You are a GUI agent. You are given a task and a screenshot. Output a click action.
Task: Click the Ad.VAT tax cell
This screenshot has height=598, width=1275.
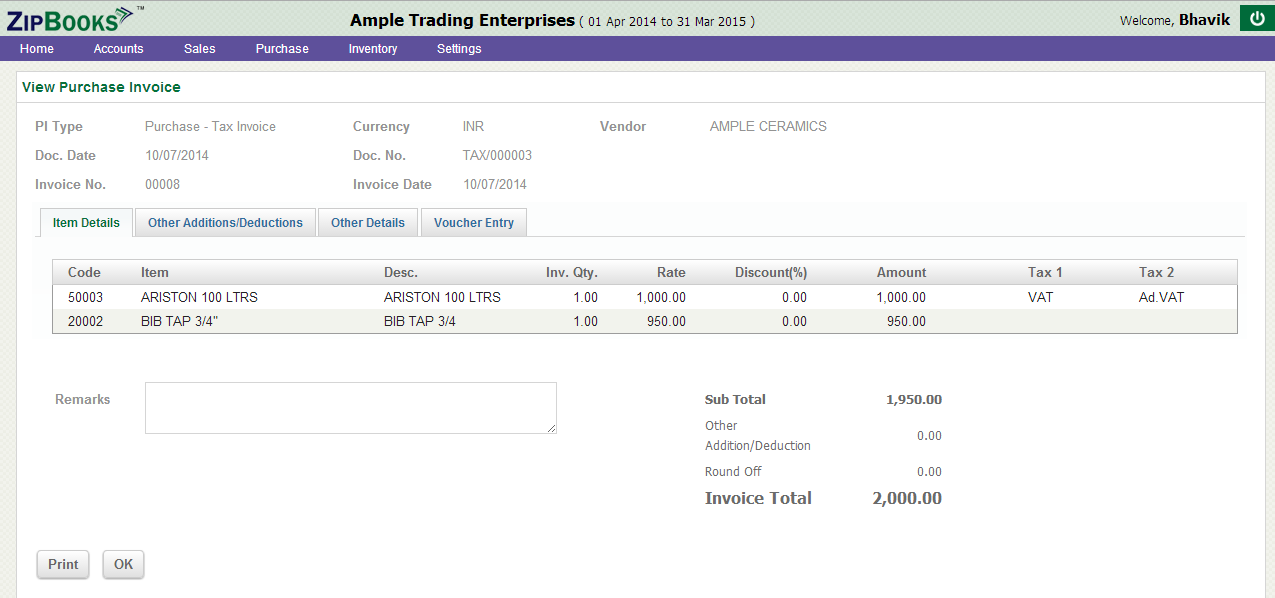coord(1161,297)
